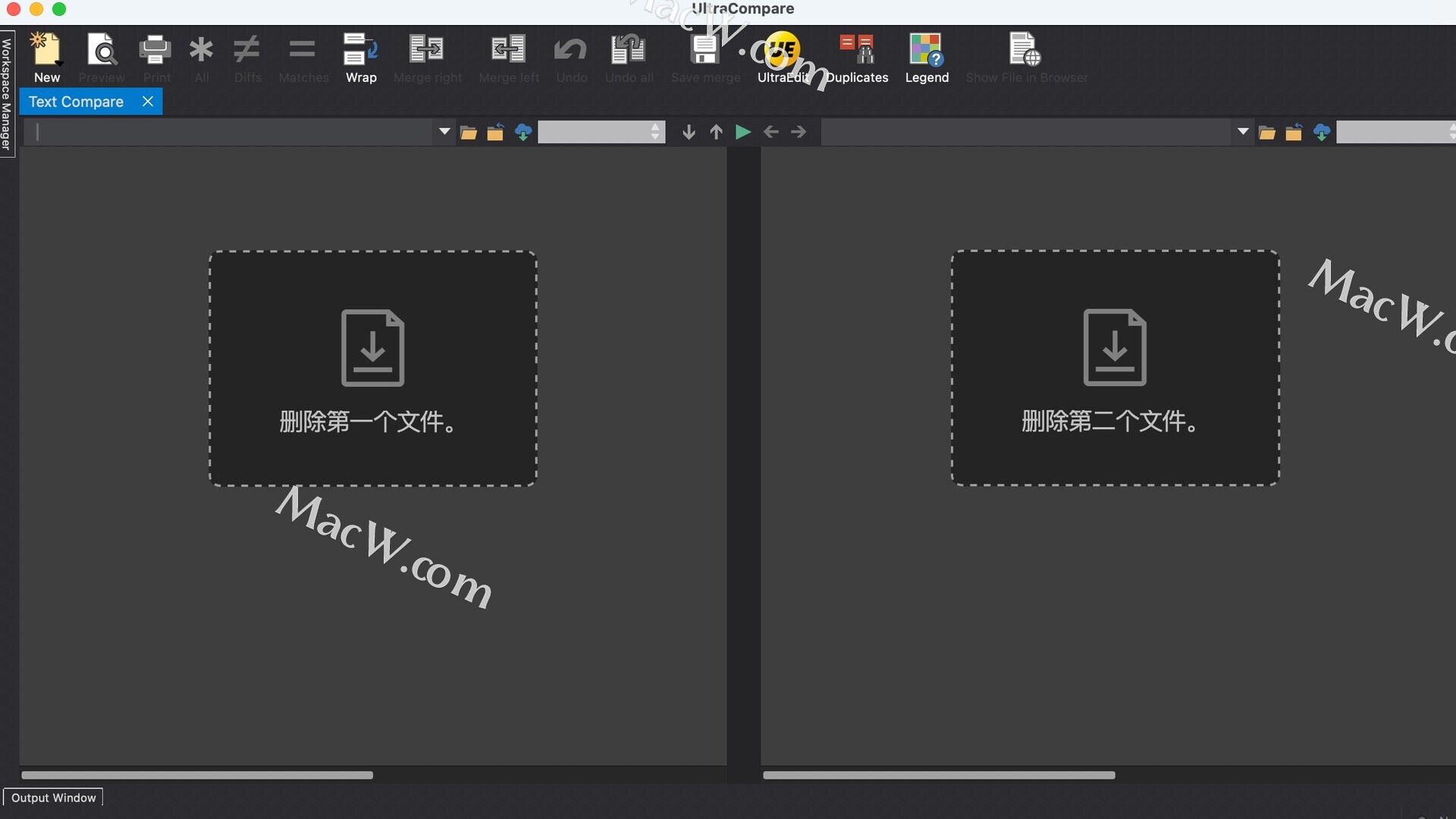This screenshot has width=1456, height=819.
Task: Expand left file path history dropdown
Action: (x=444, y=132)
